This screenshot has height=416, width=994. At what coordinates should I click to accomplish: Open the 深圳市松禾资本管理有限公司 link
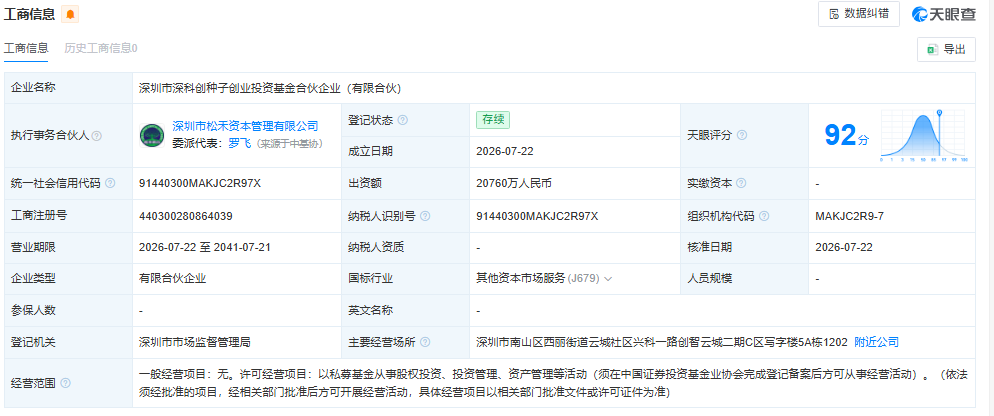point(245,126)
